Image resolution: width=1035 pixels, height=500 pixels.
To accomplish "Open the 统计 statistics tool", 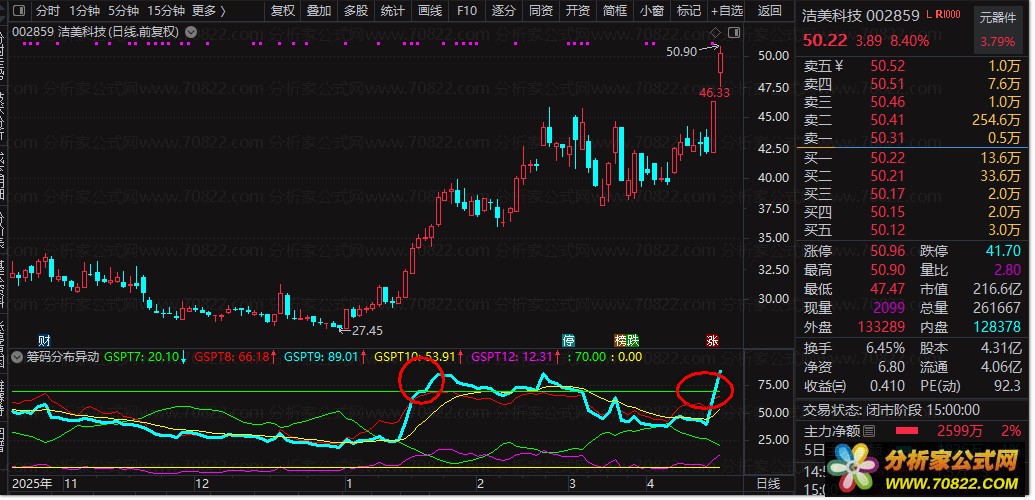I will coord(393,11).
